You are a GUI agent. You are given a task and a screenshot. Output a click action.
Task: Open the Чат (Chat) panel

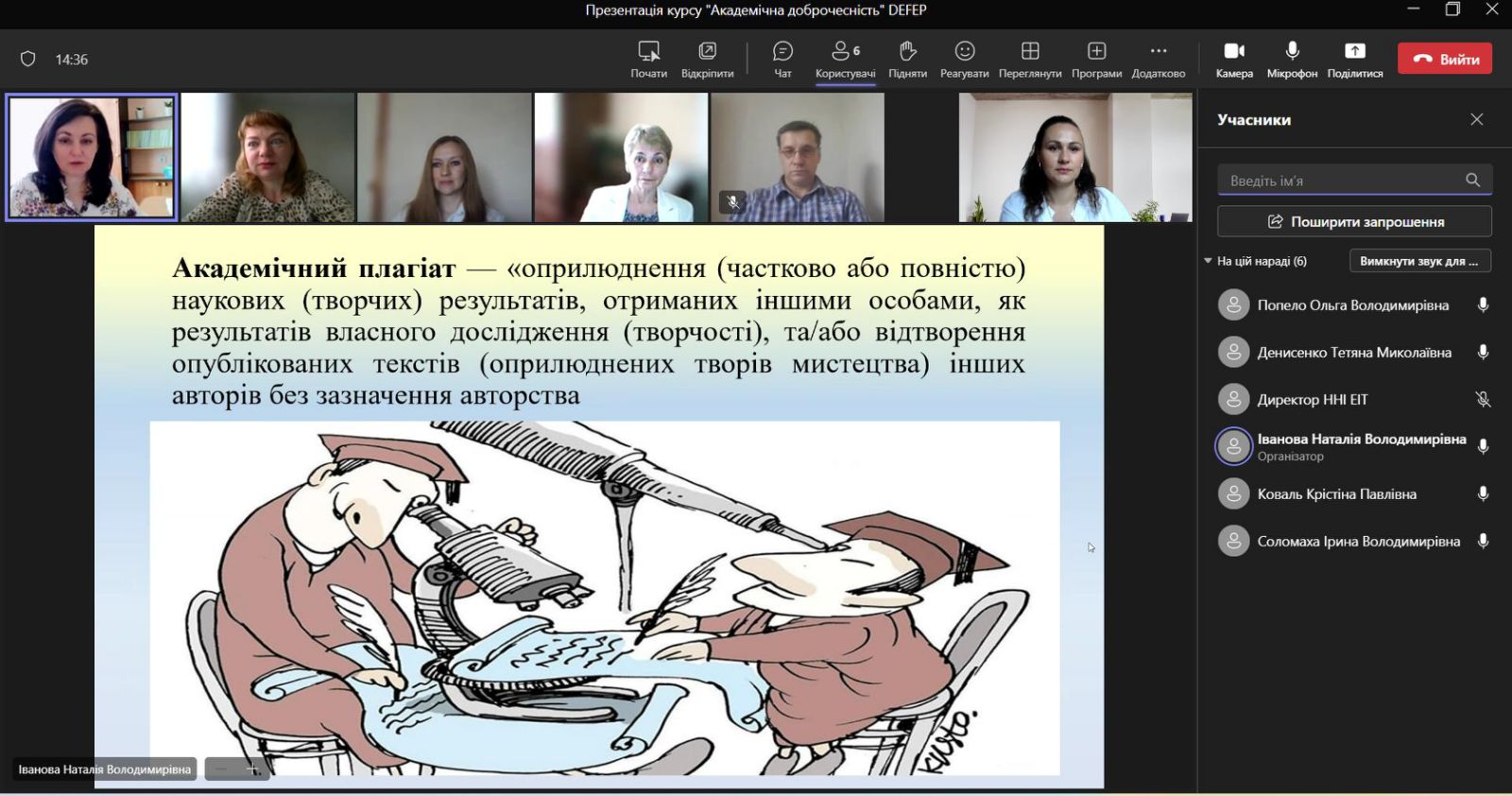[x=782, y=59]
